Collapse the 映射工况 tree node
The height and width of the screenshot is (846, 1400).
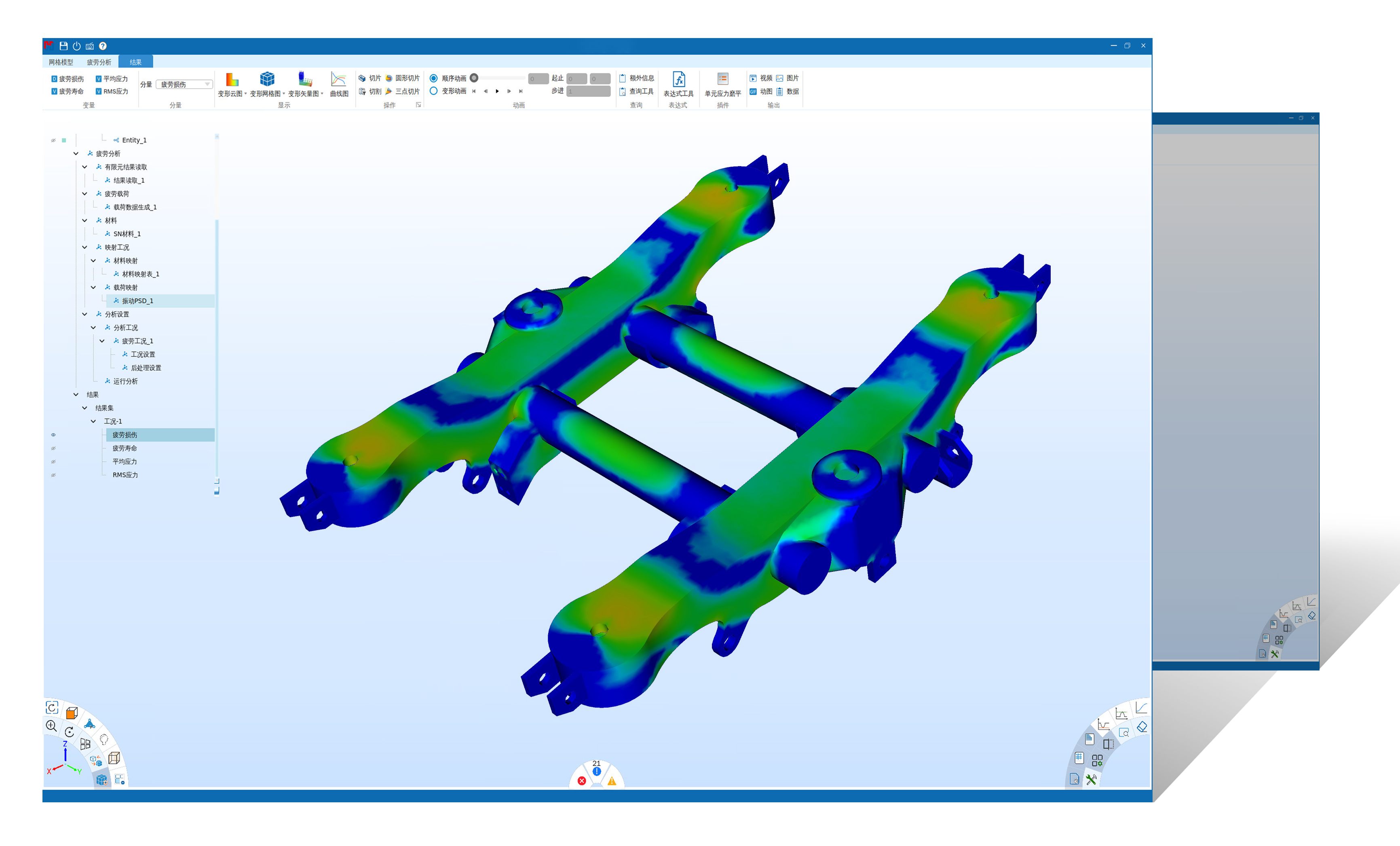[x=84, y=247]
